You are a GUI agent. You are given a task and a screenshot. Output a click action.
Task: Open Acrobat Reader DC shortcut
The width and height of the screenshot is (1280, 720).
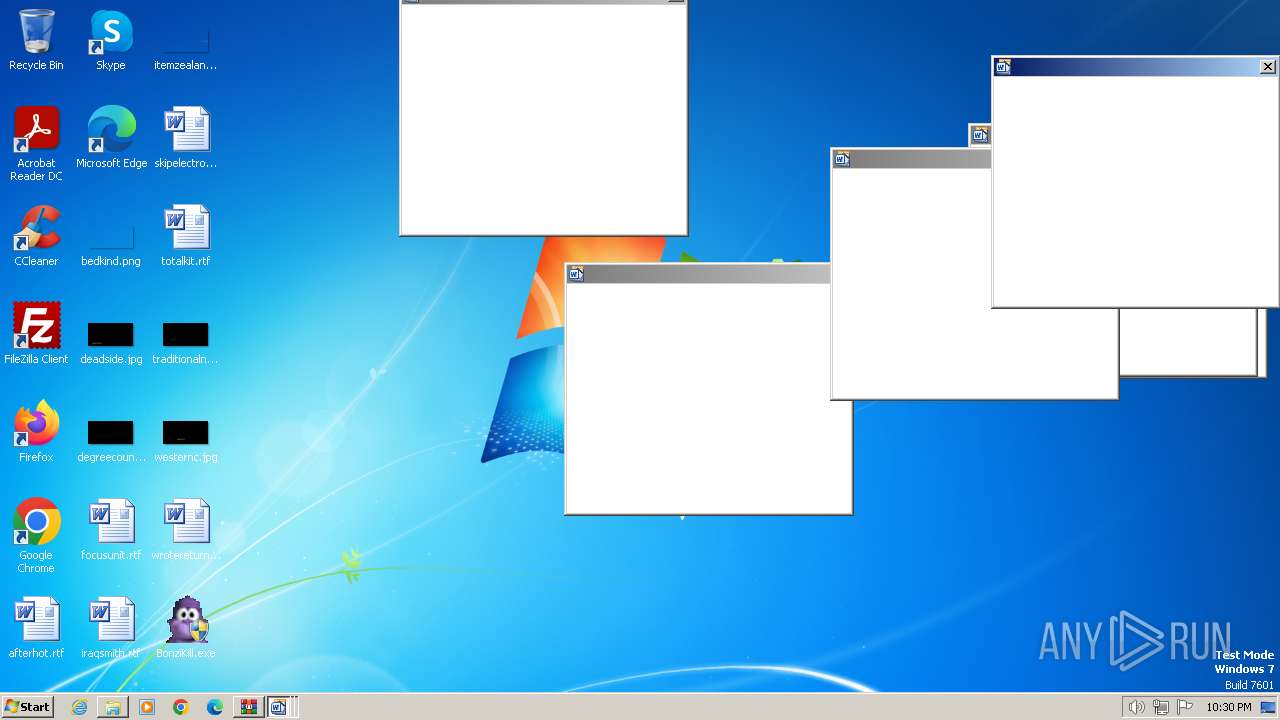click(36, 144)
